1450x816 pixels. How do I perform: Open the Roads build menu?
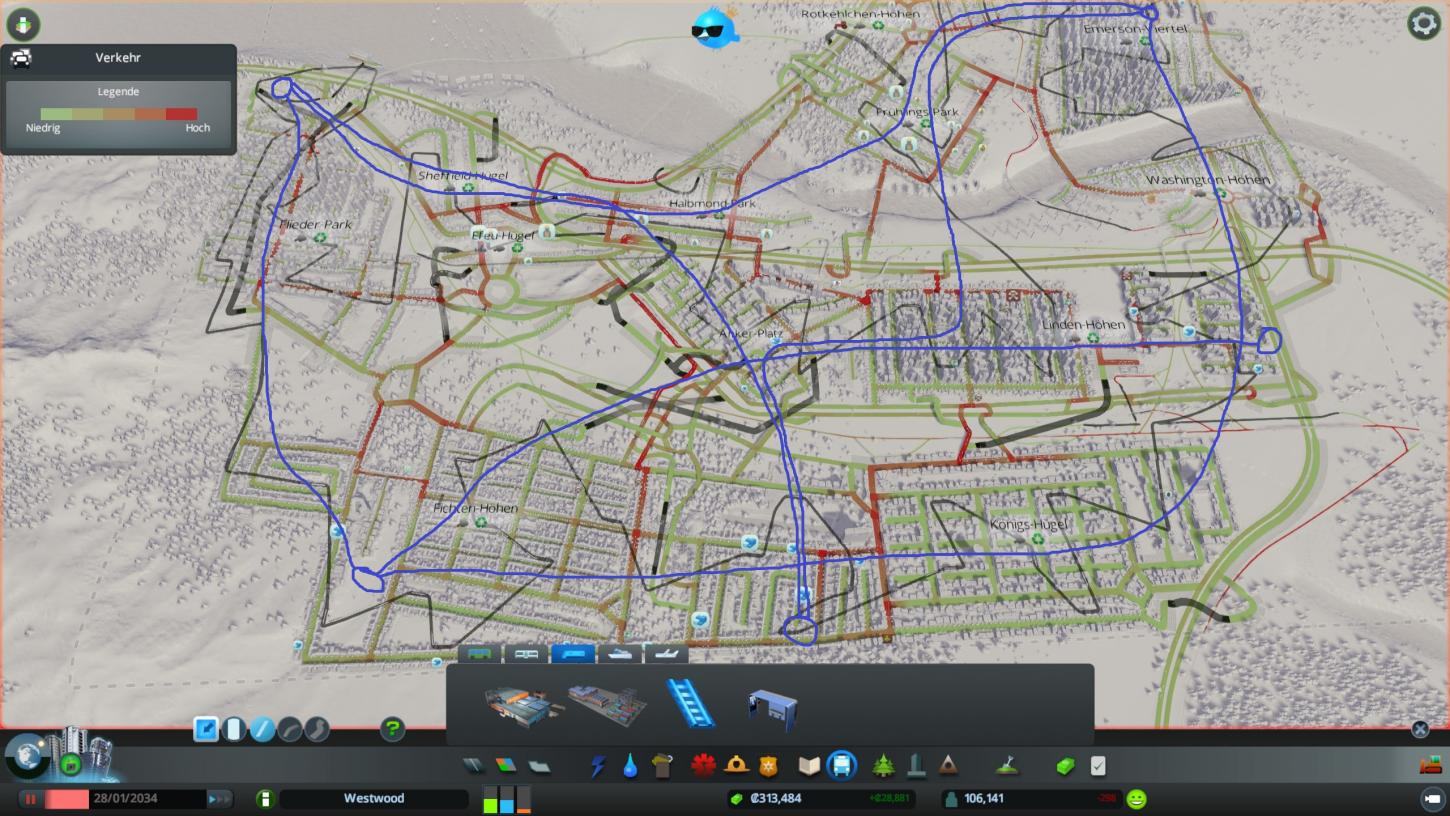click(473, 766)
